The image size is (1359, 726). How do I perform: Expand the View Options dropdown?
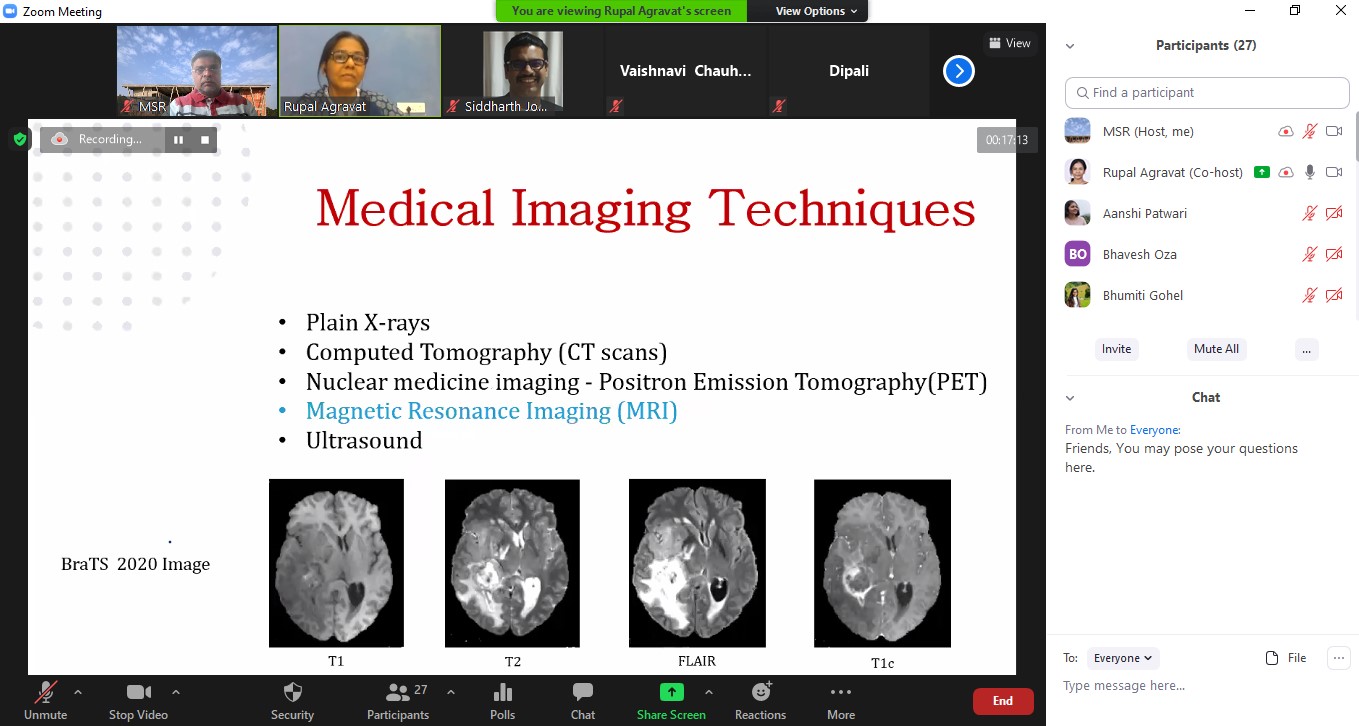816,11
